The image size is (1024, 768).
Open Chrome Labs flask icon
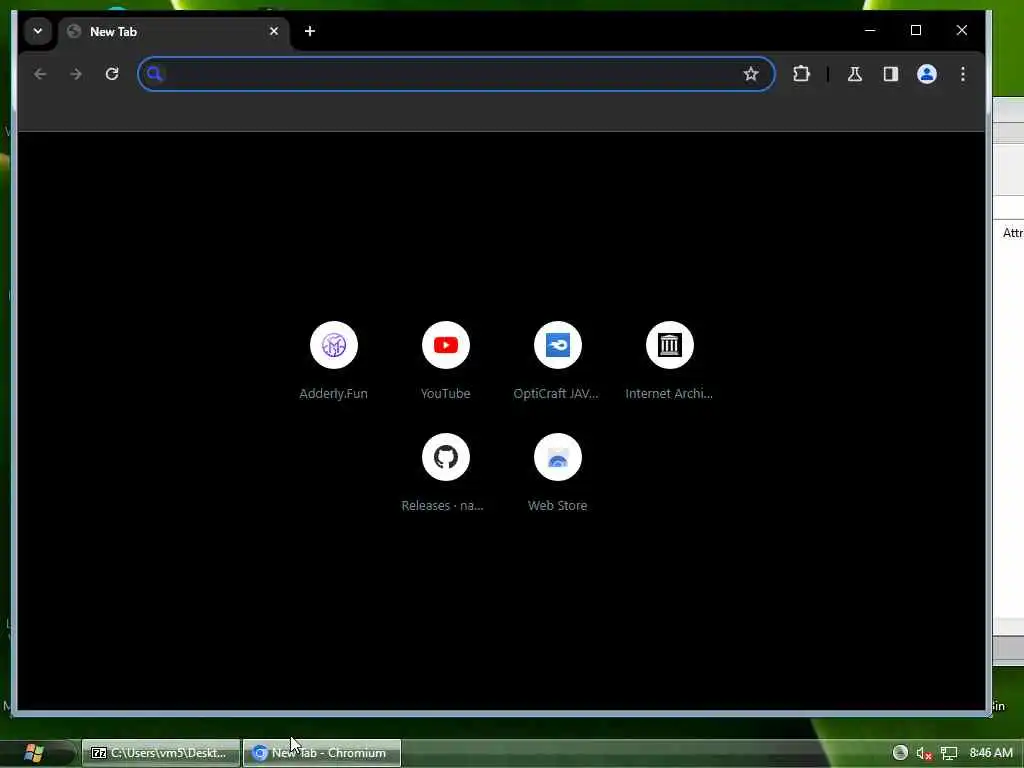point(855,74)
